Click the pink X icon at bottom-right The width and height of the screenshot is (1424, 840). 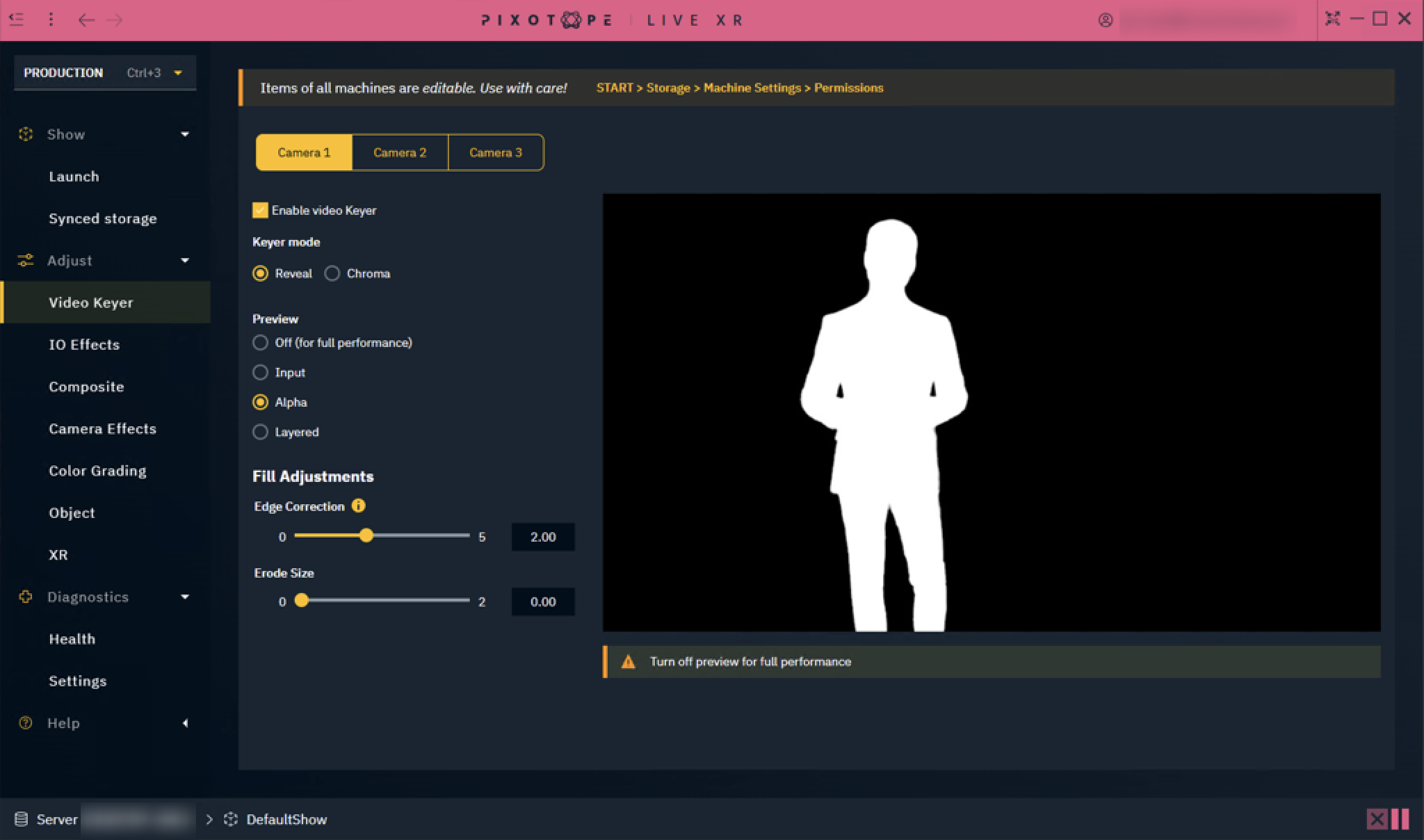[x=1376, y=819]
